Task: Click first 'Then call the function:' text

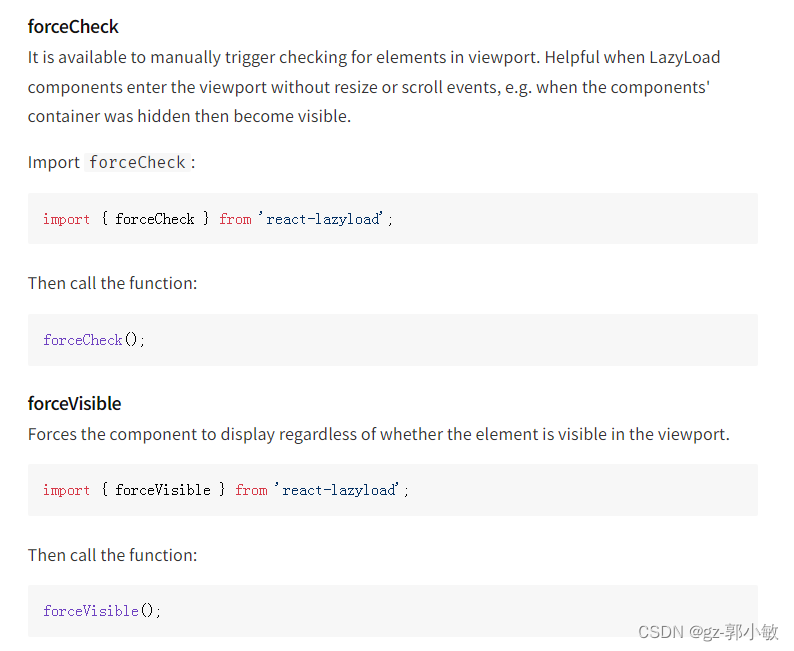Action: 112,283
